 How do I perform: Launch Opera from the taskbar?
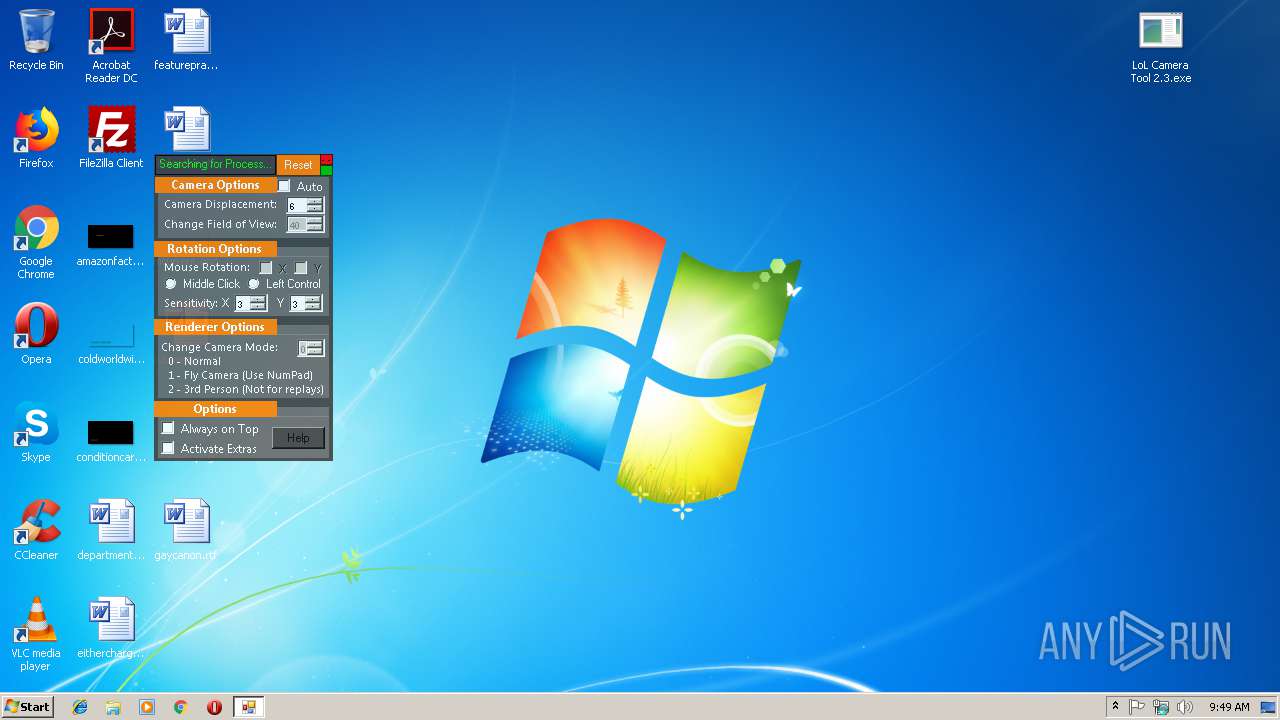coord(214,707)
